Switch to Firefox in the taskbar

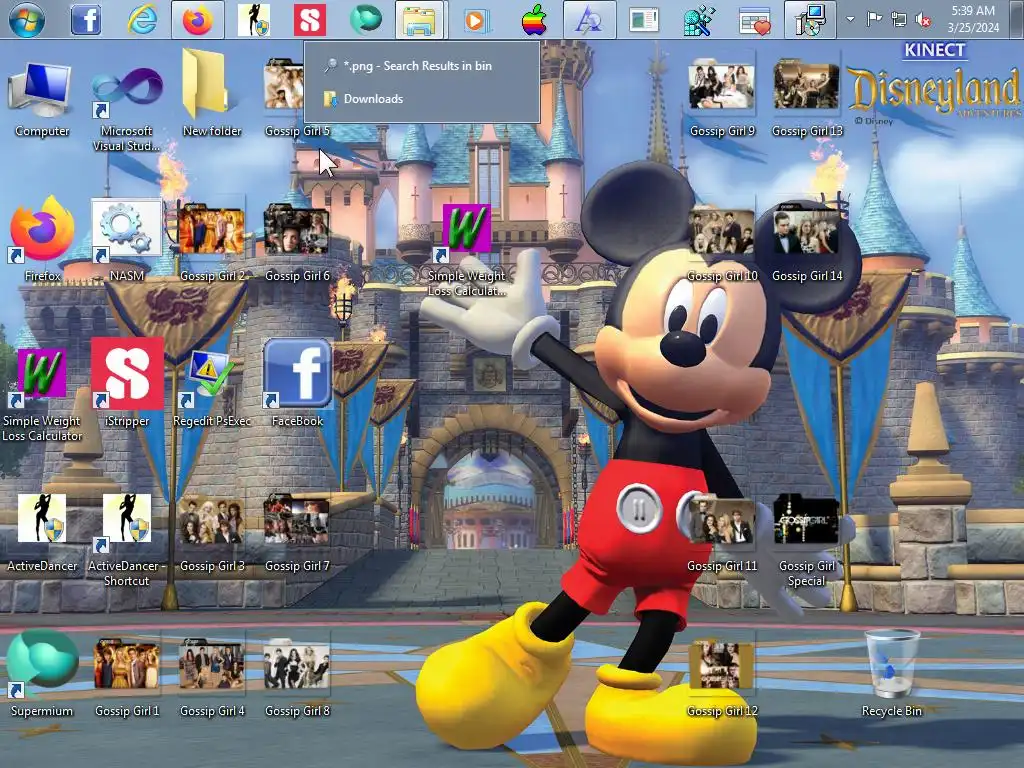tap(198, 20)
